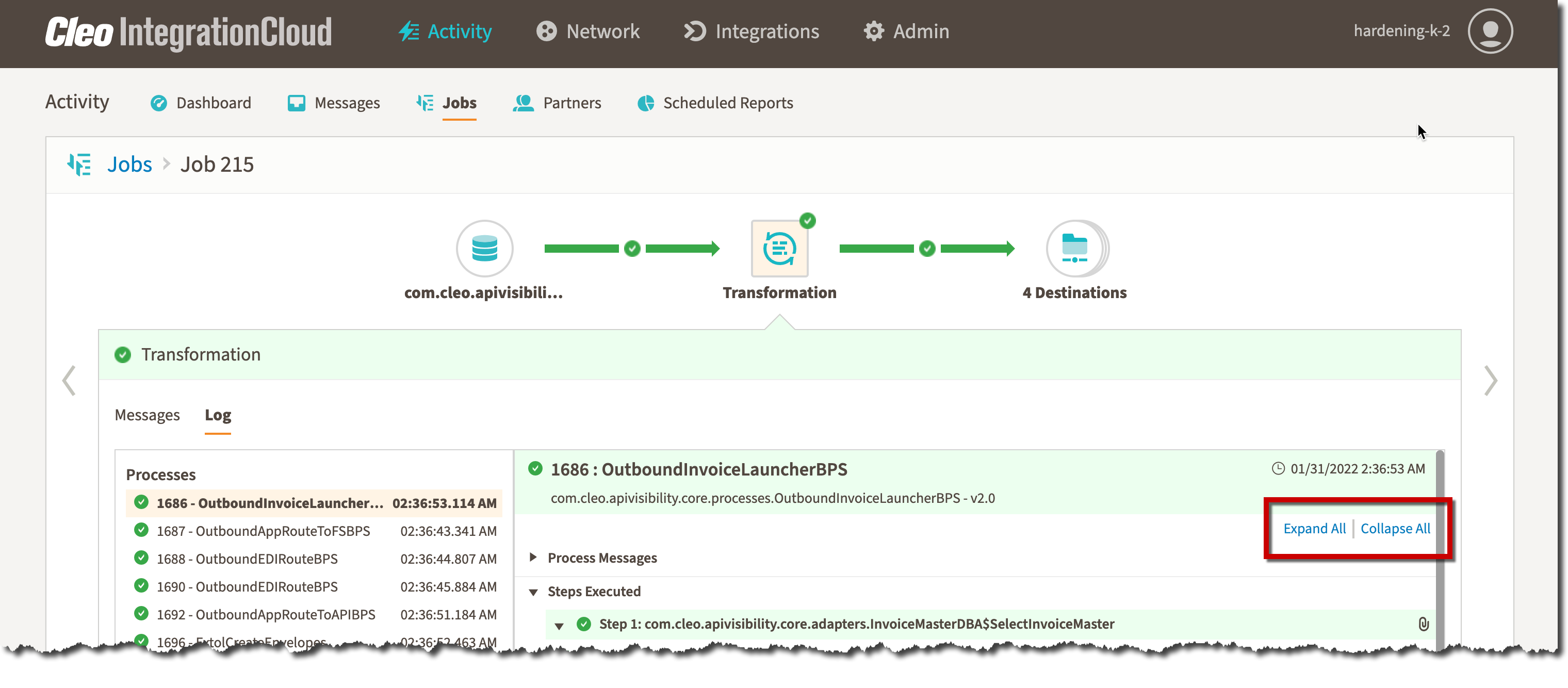
Task: Select the Transformation step icon
Action: point(779,249)
